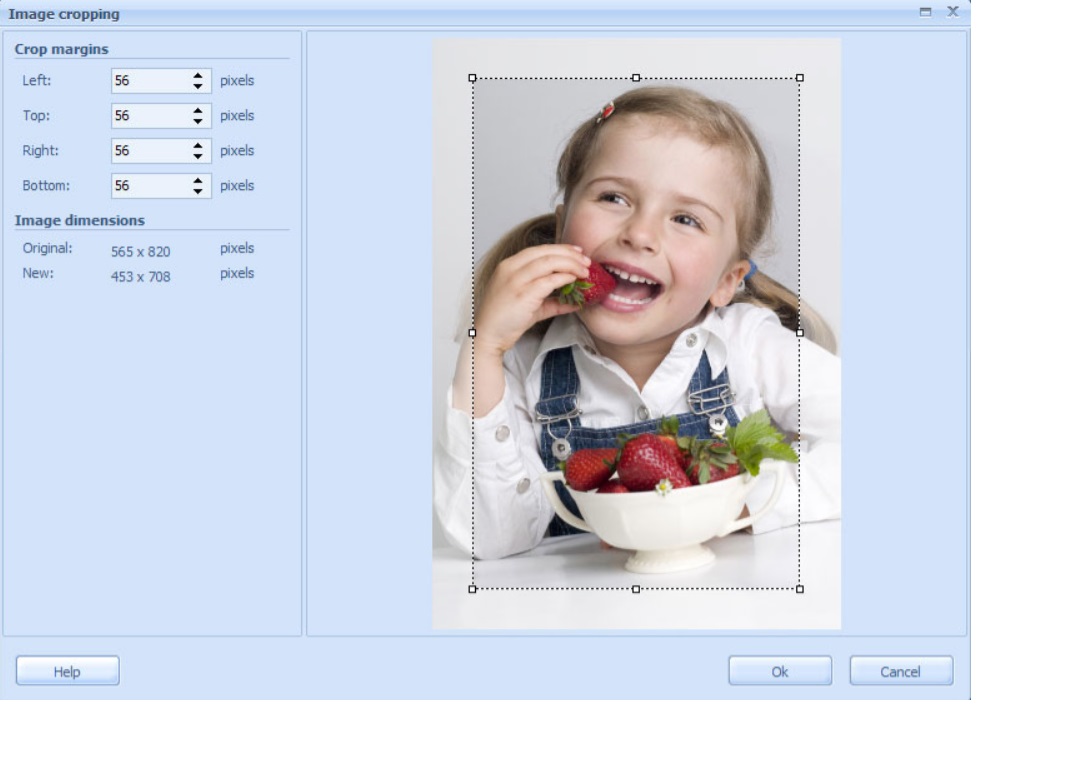
Task: Click the right-middle crop handle
Action: [799, 333]
